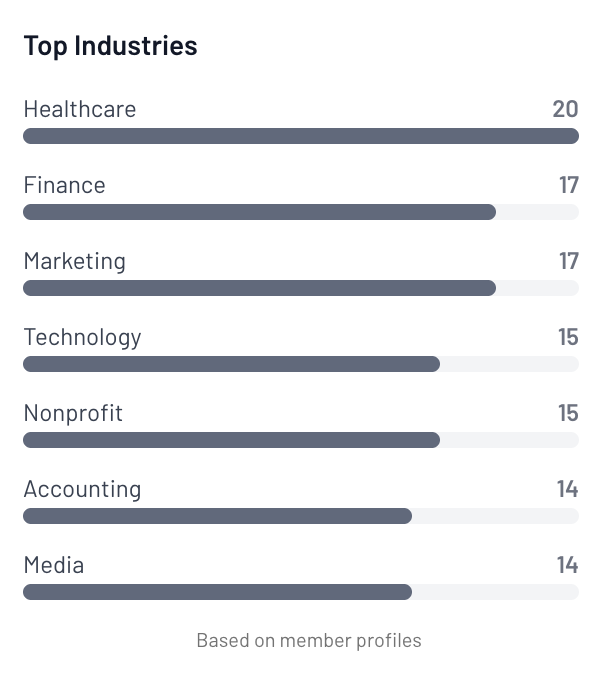Click the Technology count of 15

coord(568,337)
